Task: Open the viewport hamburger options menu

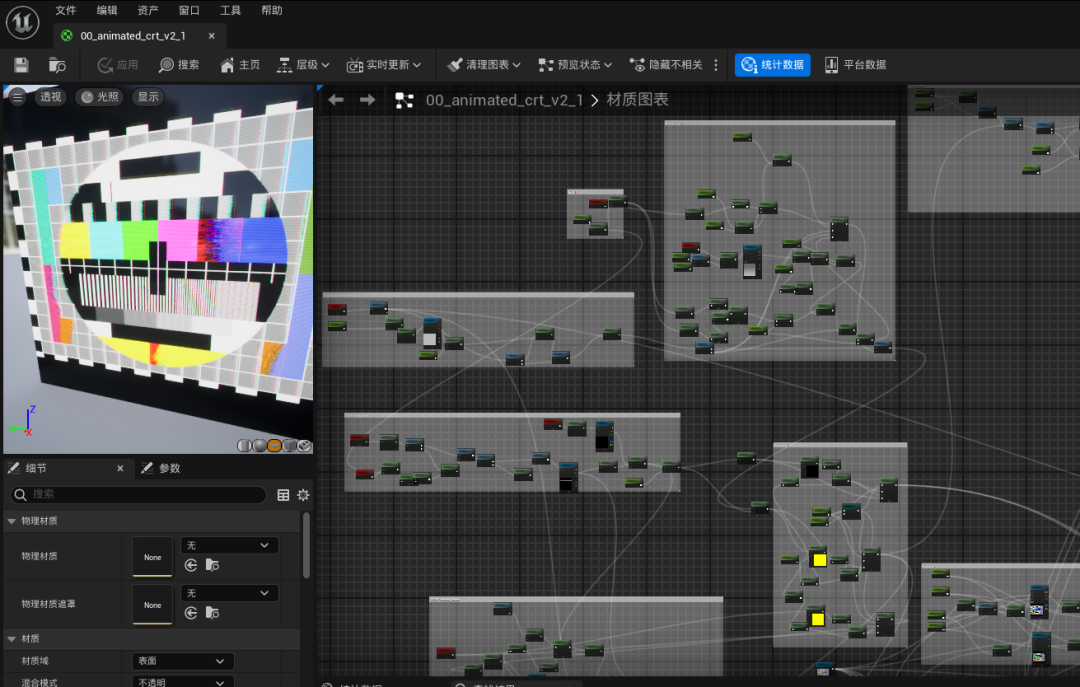Action: tap(18, 97)
